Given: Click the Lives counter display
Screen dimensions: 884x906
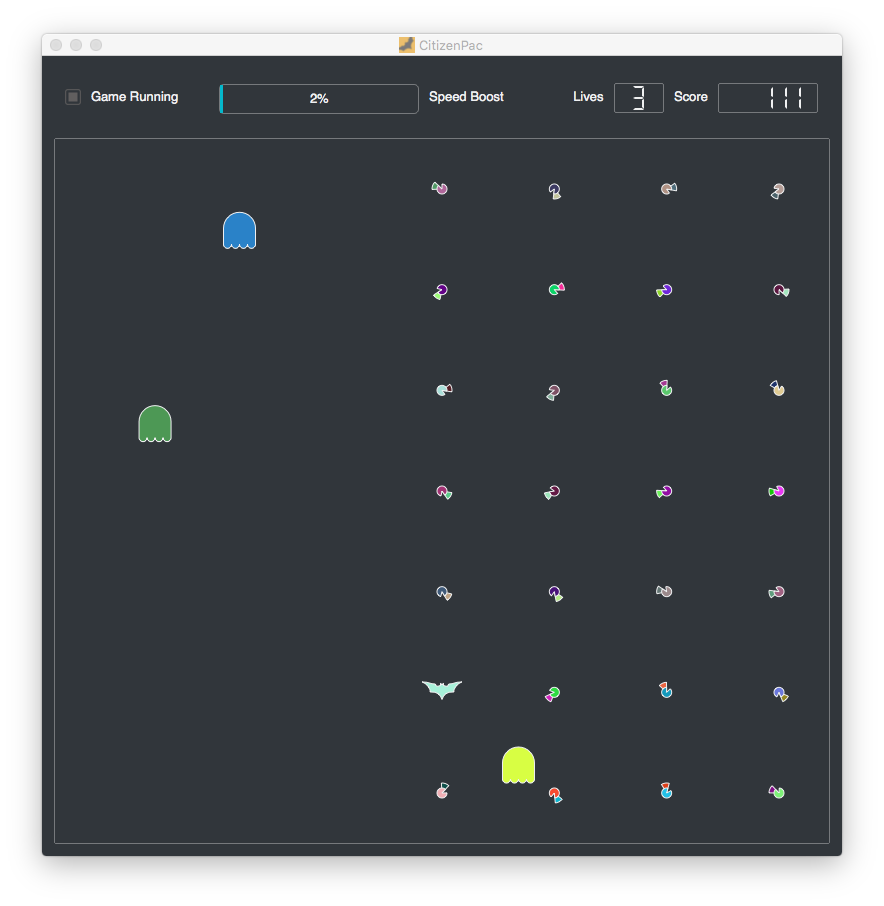Looking at the screenshot, I should coord(638,98).
